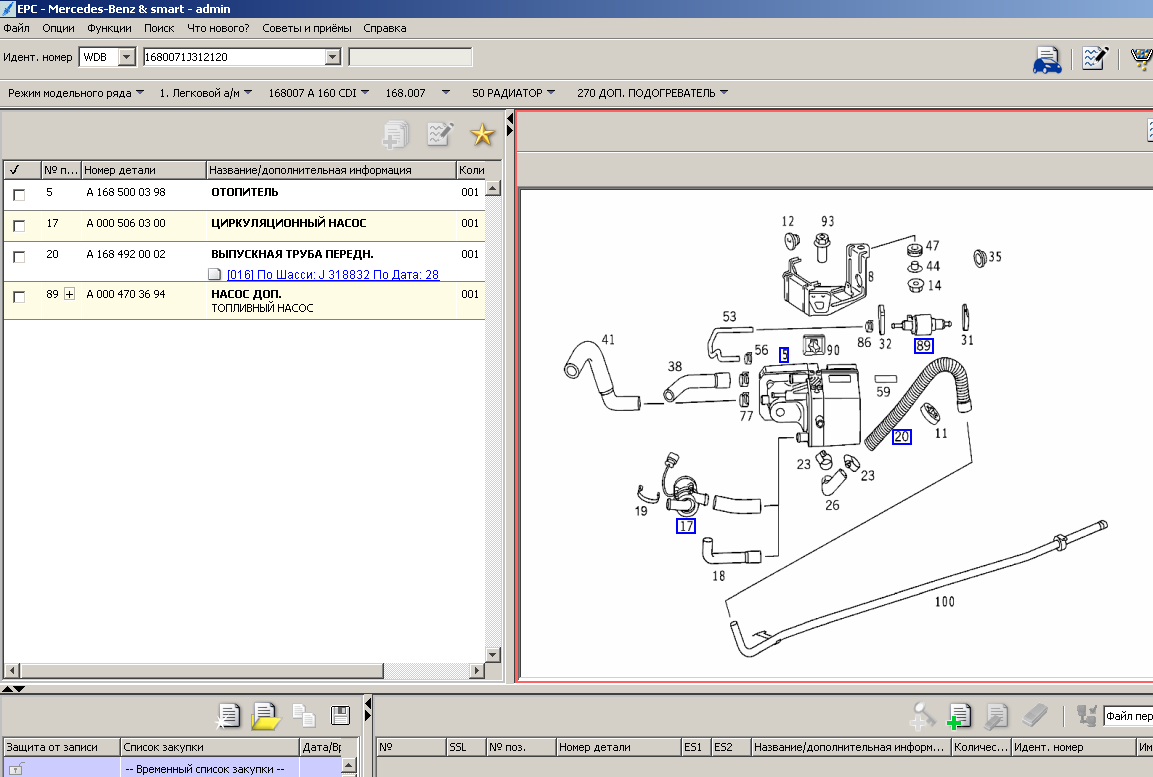This screenshot has height=777, width=1153.
Task: Open the 50 РАДИАТОР group dropdown
Action: (x=550, y=93)
